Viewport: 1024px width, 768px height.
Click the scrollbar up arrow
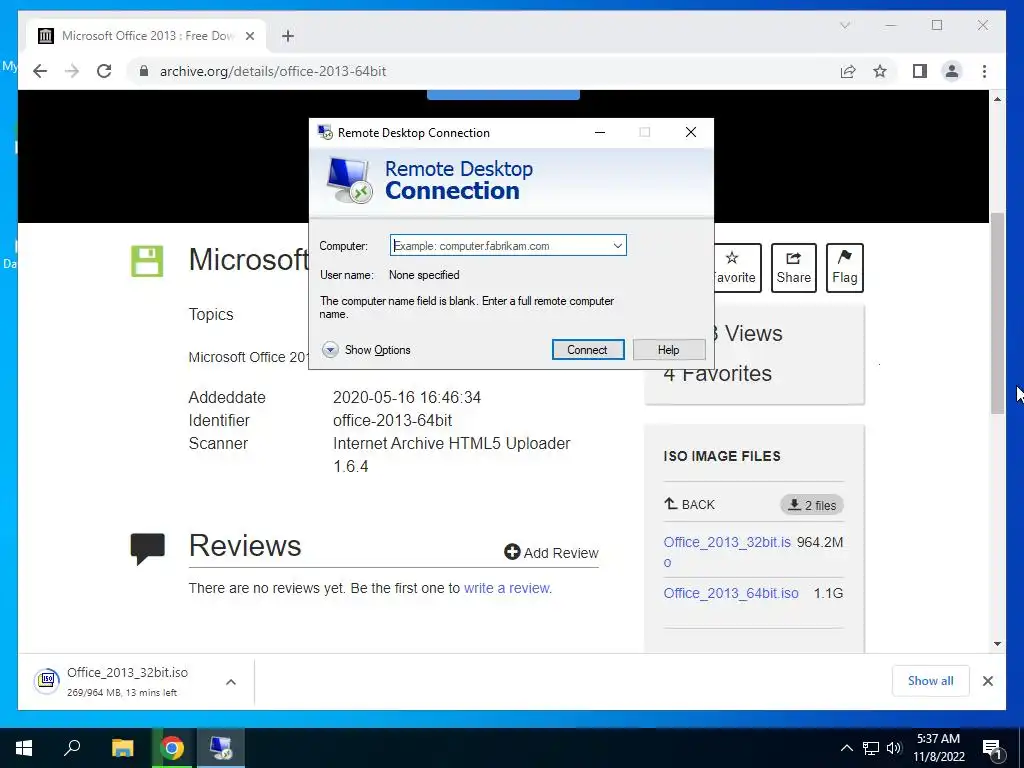(x=997, y=99)
